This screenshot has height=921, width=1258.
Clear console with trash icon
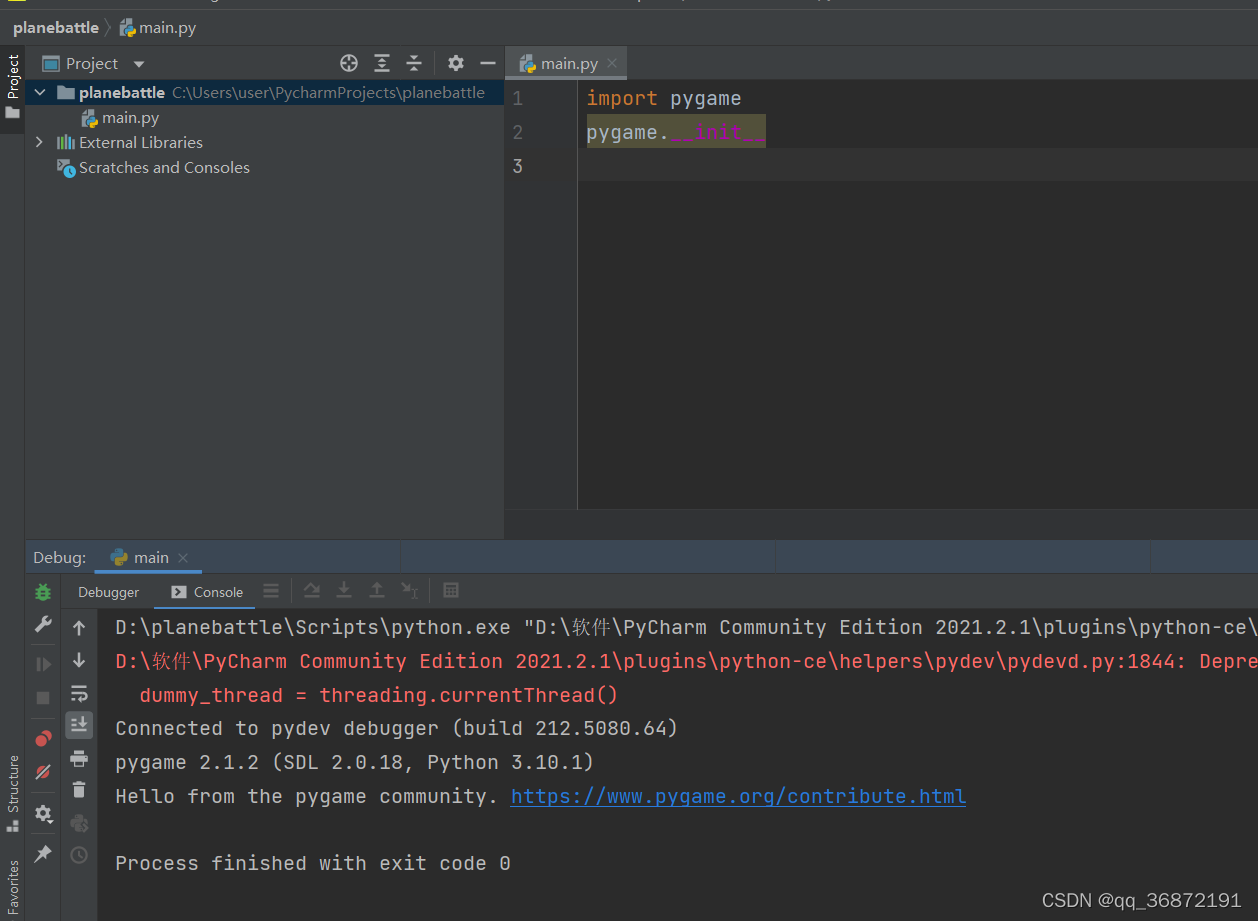pyautogui.click(x=79, y=790)
